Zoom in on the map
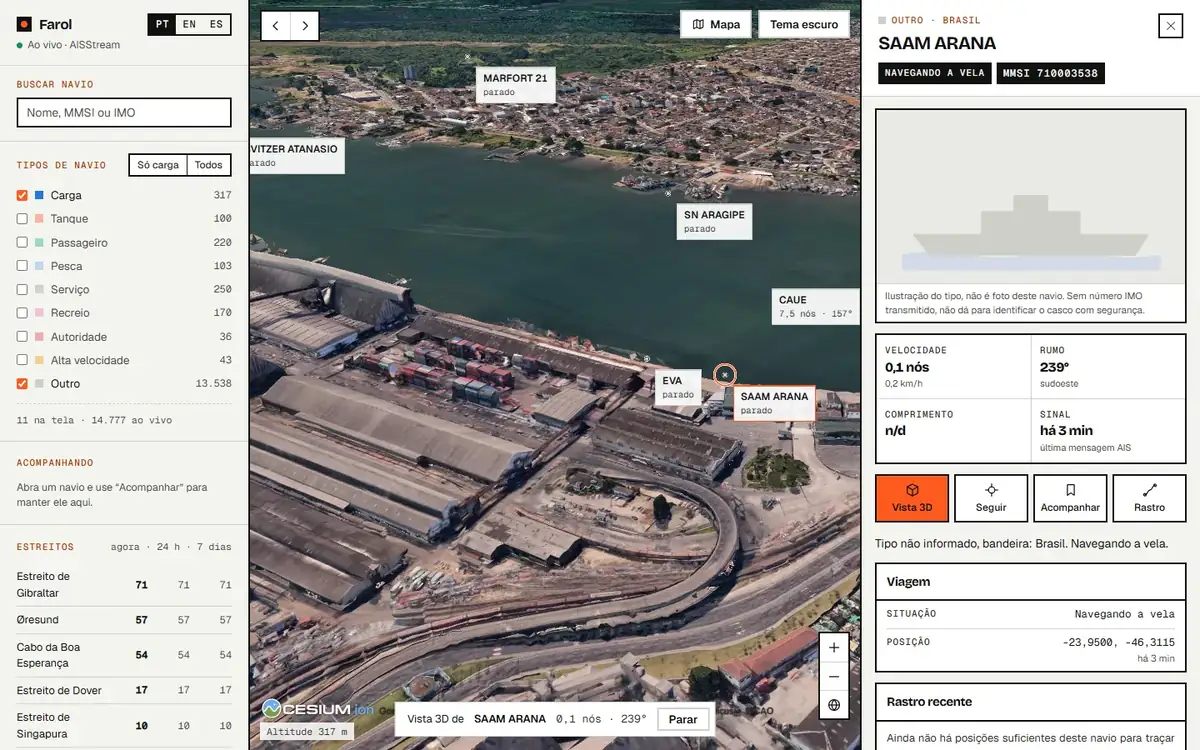The width and height of the screenshot is (1200, 750). pyautogui.click(x=834, y=647)
